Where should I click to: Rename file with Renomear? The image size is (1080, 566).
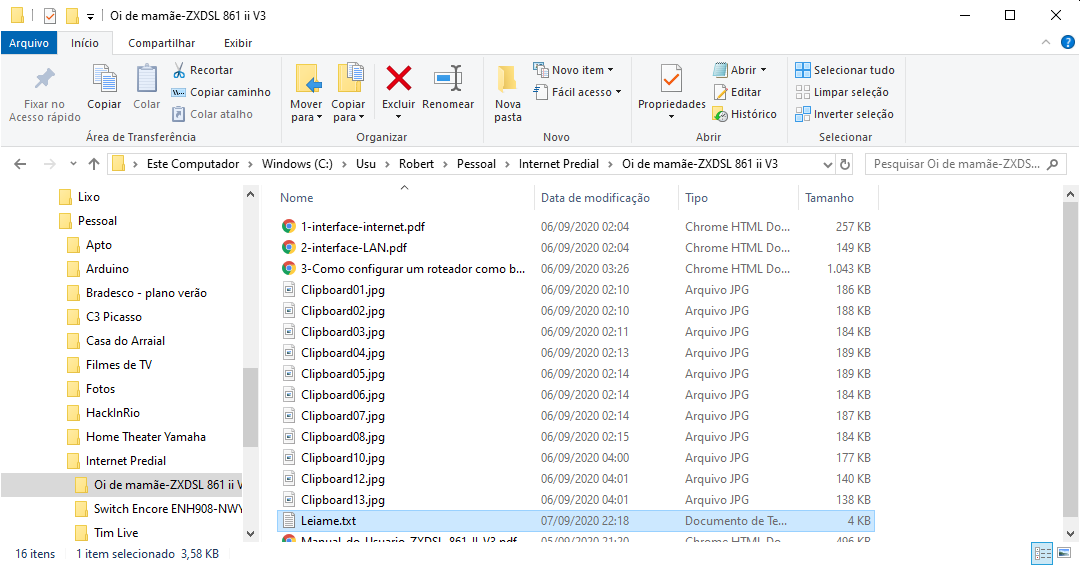[448, 87]
